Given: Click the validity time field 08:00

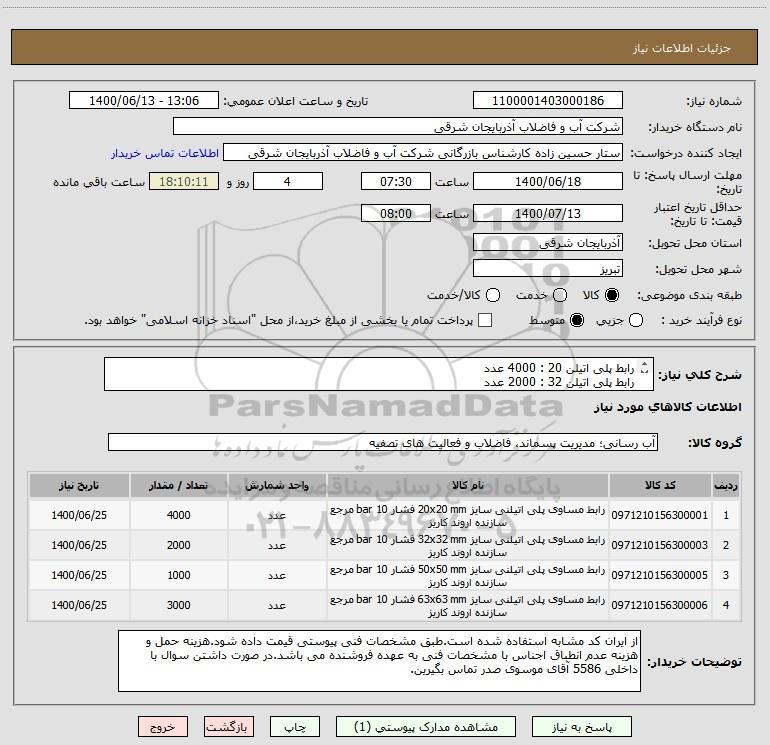Looking at the screenshot, I should pyautogui.click(x=396, y=214).
